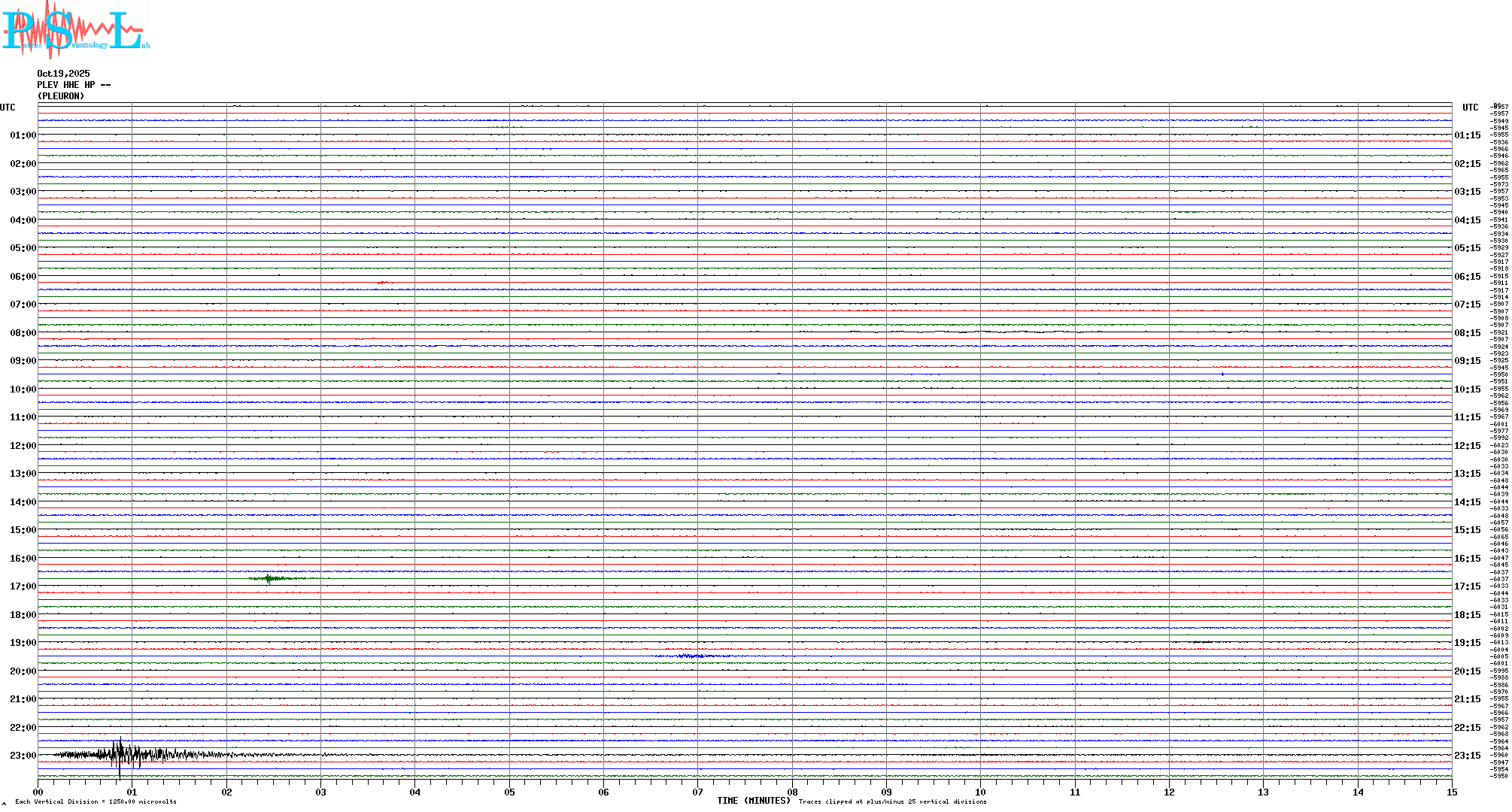Viewport: 1512px width, 812px height.
Task: Click minute marker 05 on bottom axis
Action: [509, 792]
